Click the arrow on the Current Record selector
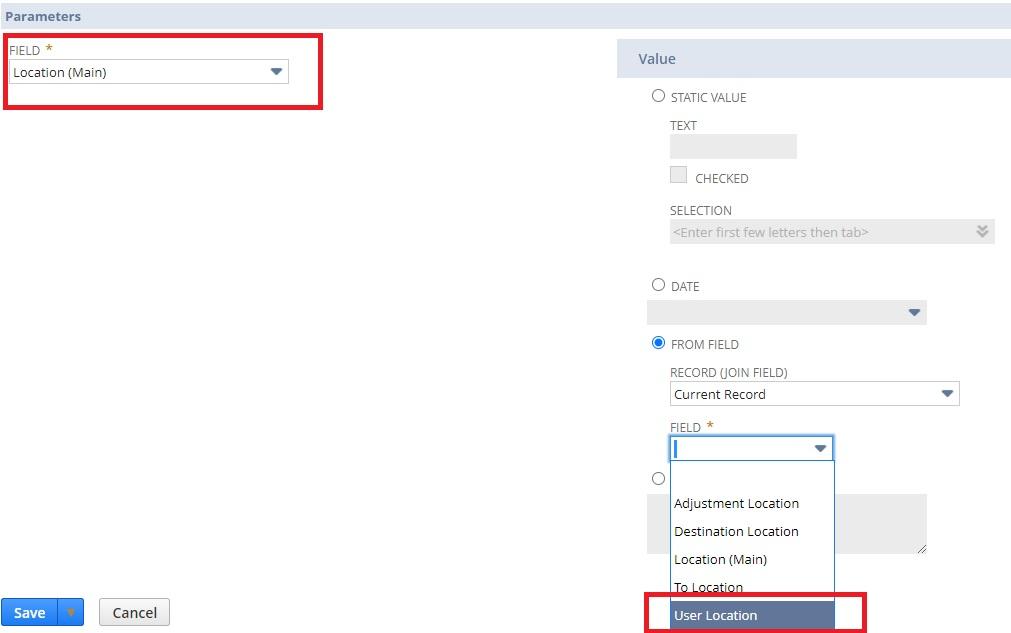Screen dimensions: 1011x633 pyautogui.click(x=947, y=393)
